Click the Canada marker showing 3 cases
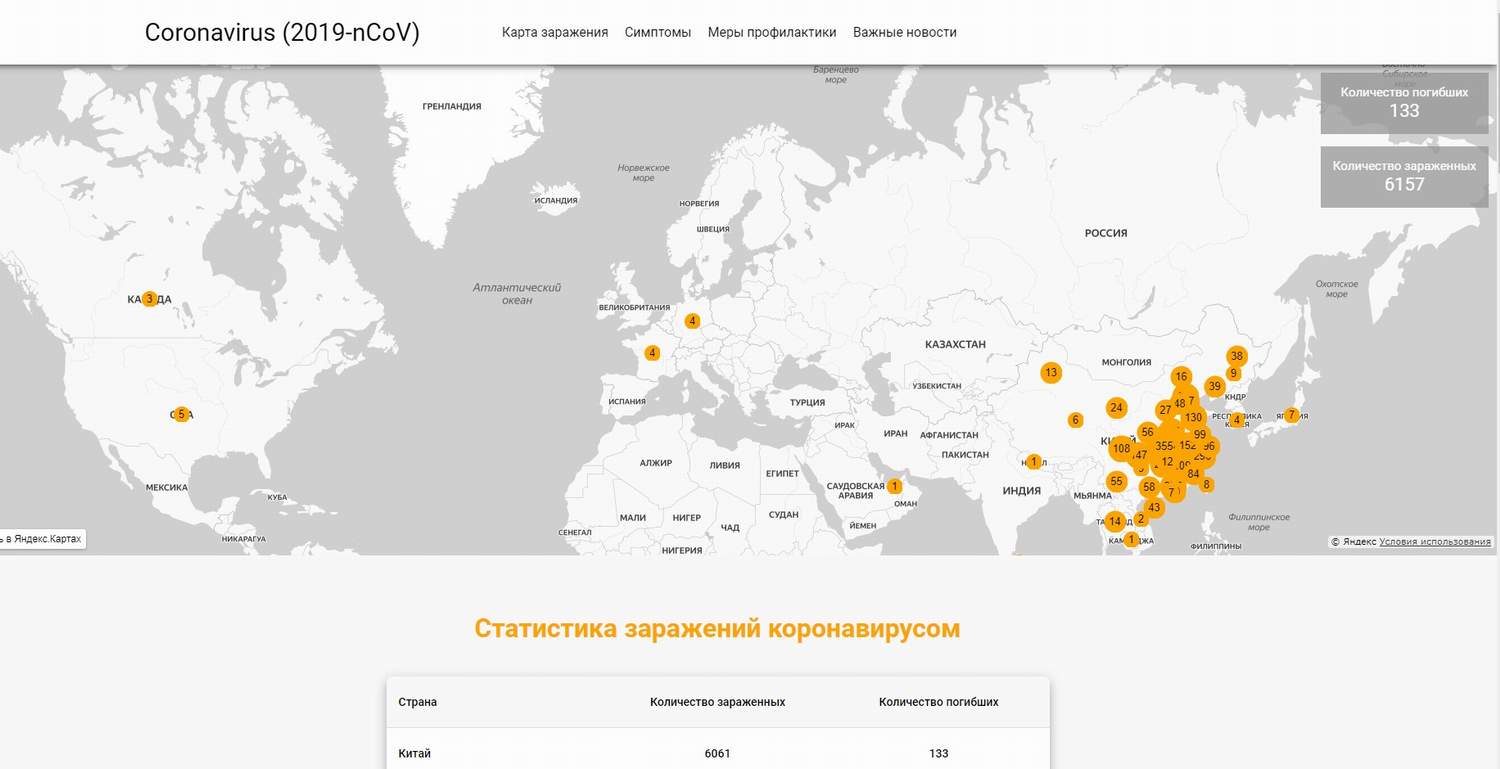1500x769 pixels. tap(149, 299)
